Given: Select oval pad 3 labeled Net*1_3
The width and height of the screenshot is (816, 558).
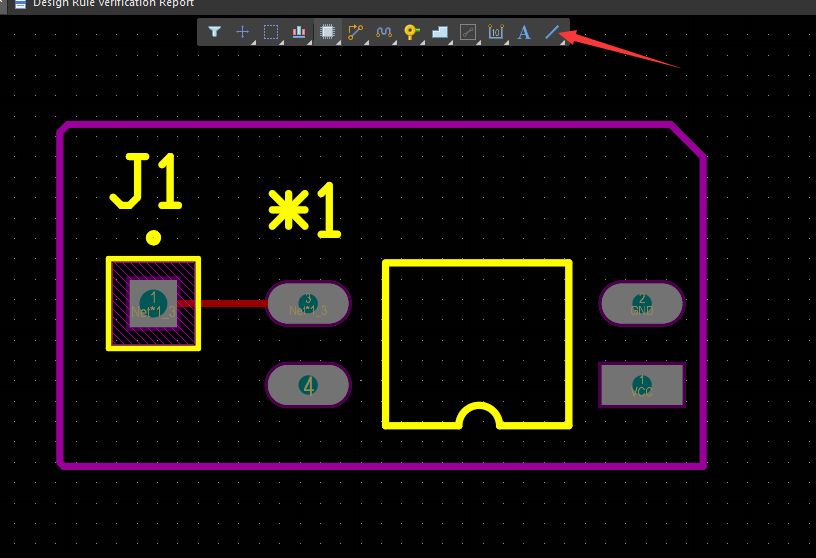Looking at the screenshot, I should pos(308,304).
